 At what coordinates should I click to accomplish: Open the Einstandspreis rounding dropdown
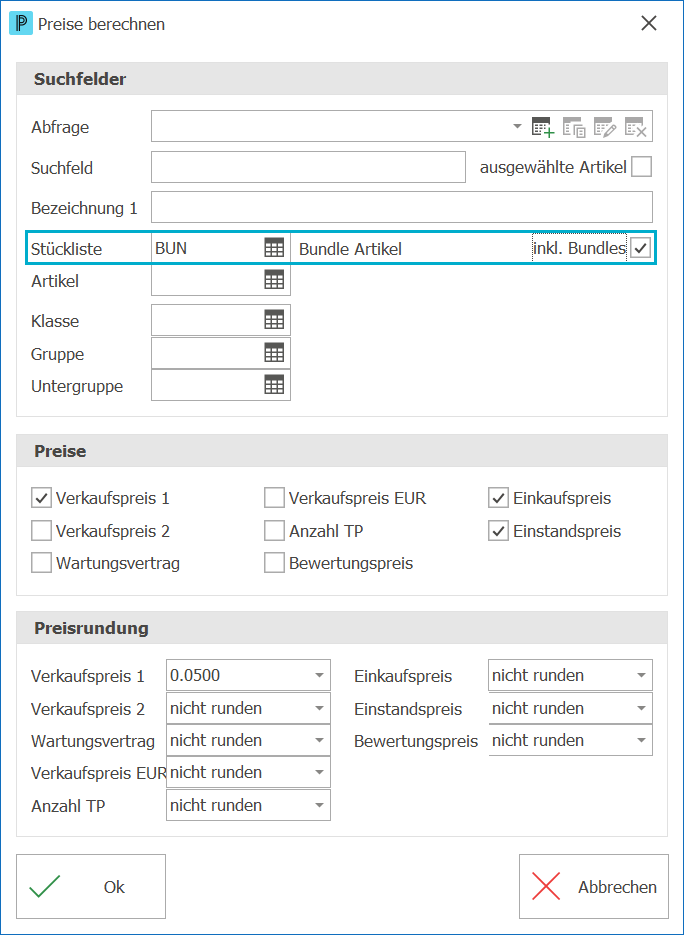(x=570, y=708)
